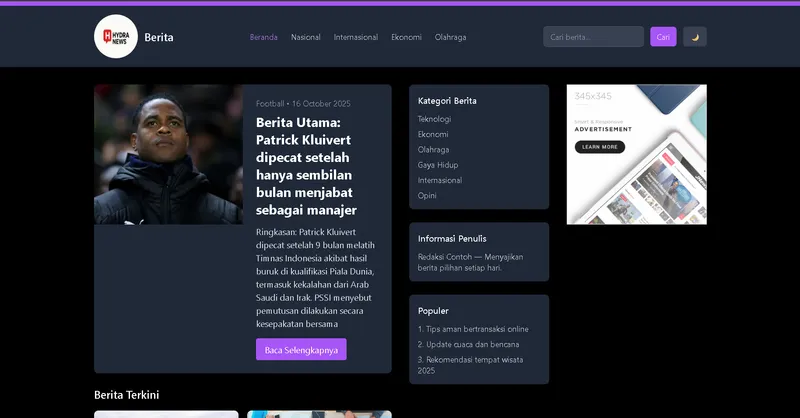Click the Redaksi Contoh author description

coord(470,262)
